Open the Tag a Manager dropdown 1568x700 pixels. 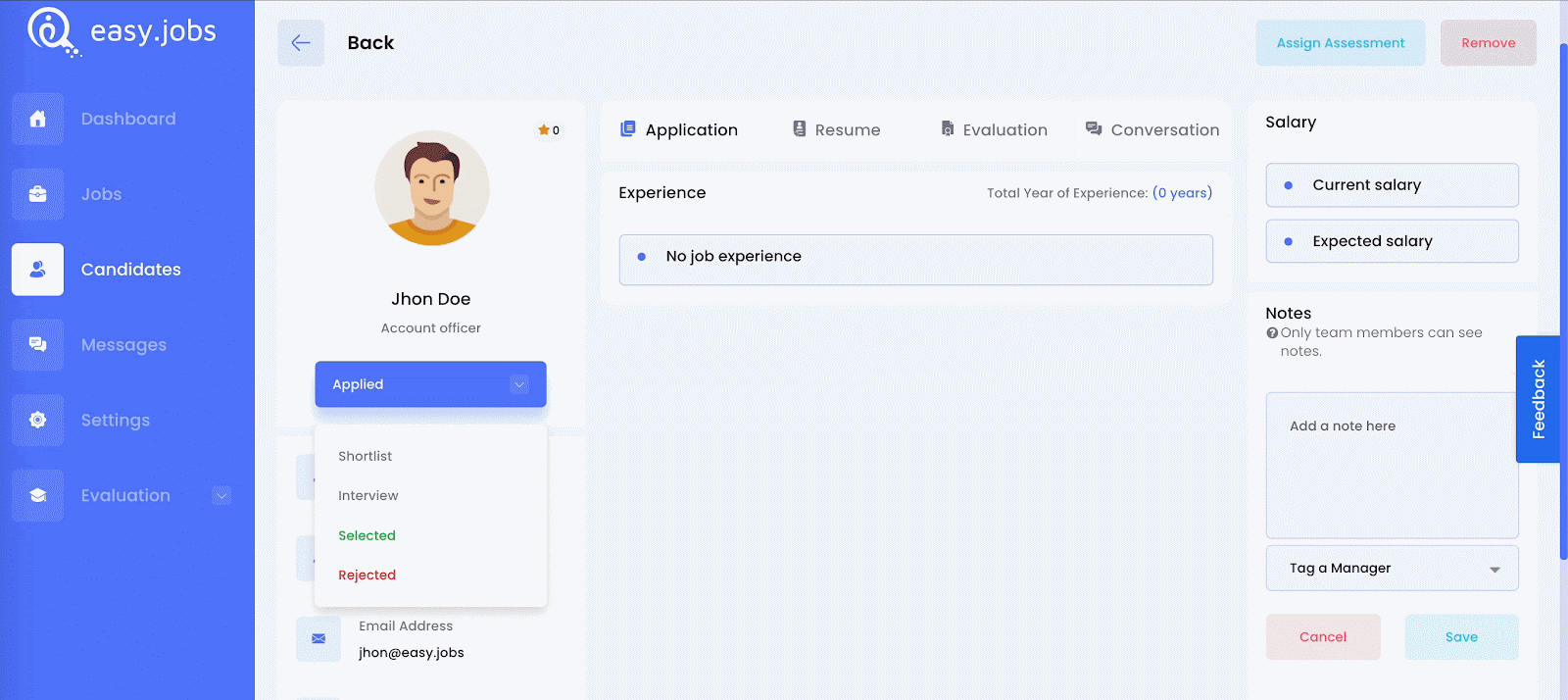coord(1393,569)
